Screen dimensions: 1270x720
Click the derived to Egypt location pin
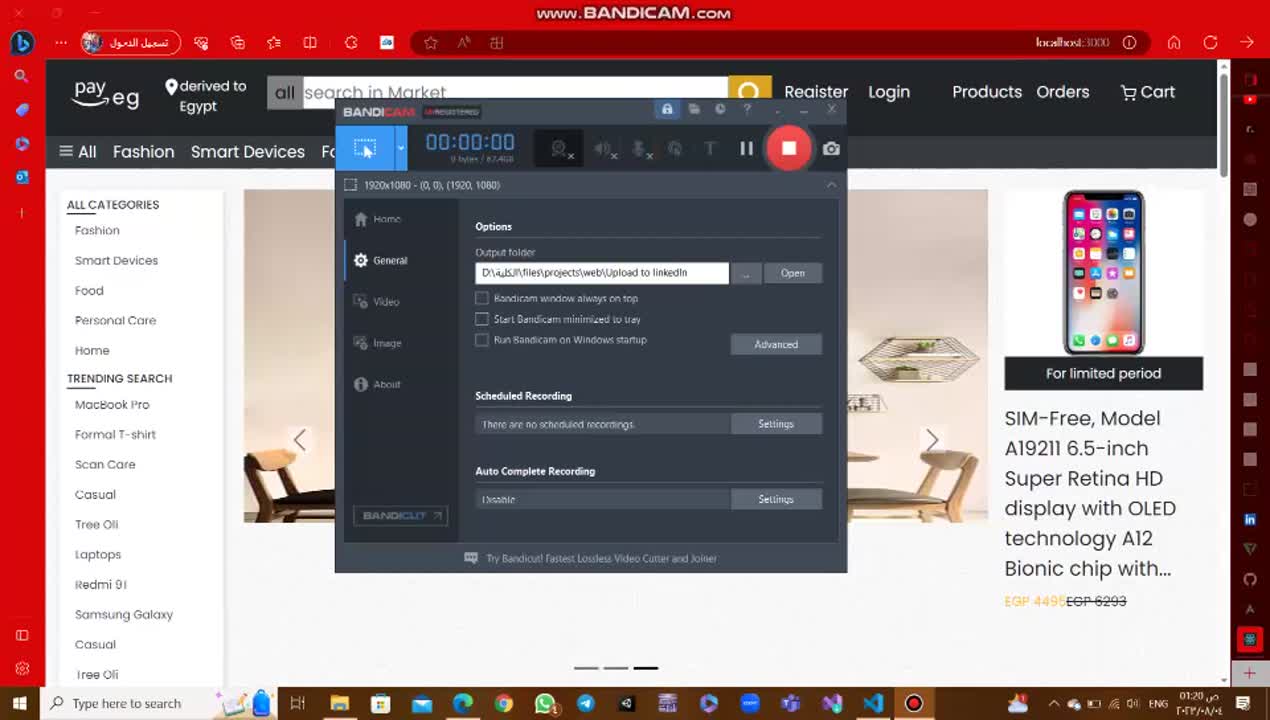tap(171, 86)
